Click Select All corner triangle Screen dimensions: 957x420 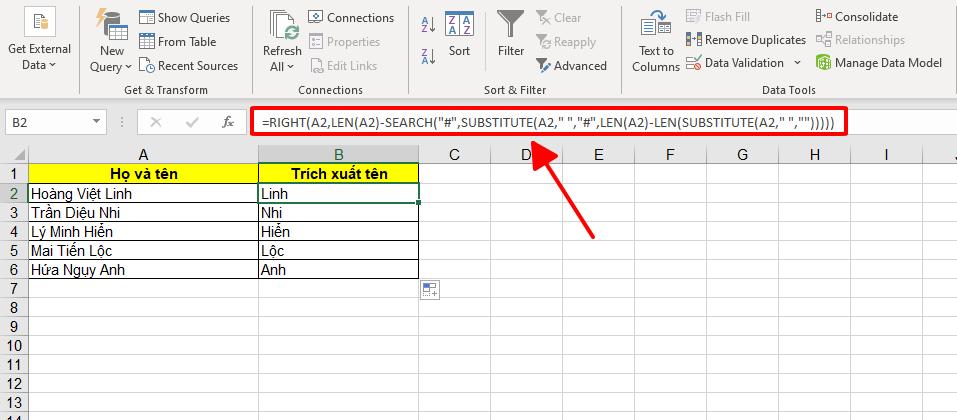point(19,155)
